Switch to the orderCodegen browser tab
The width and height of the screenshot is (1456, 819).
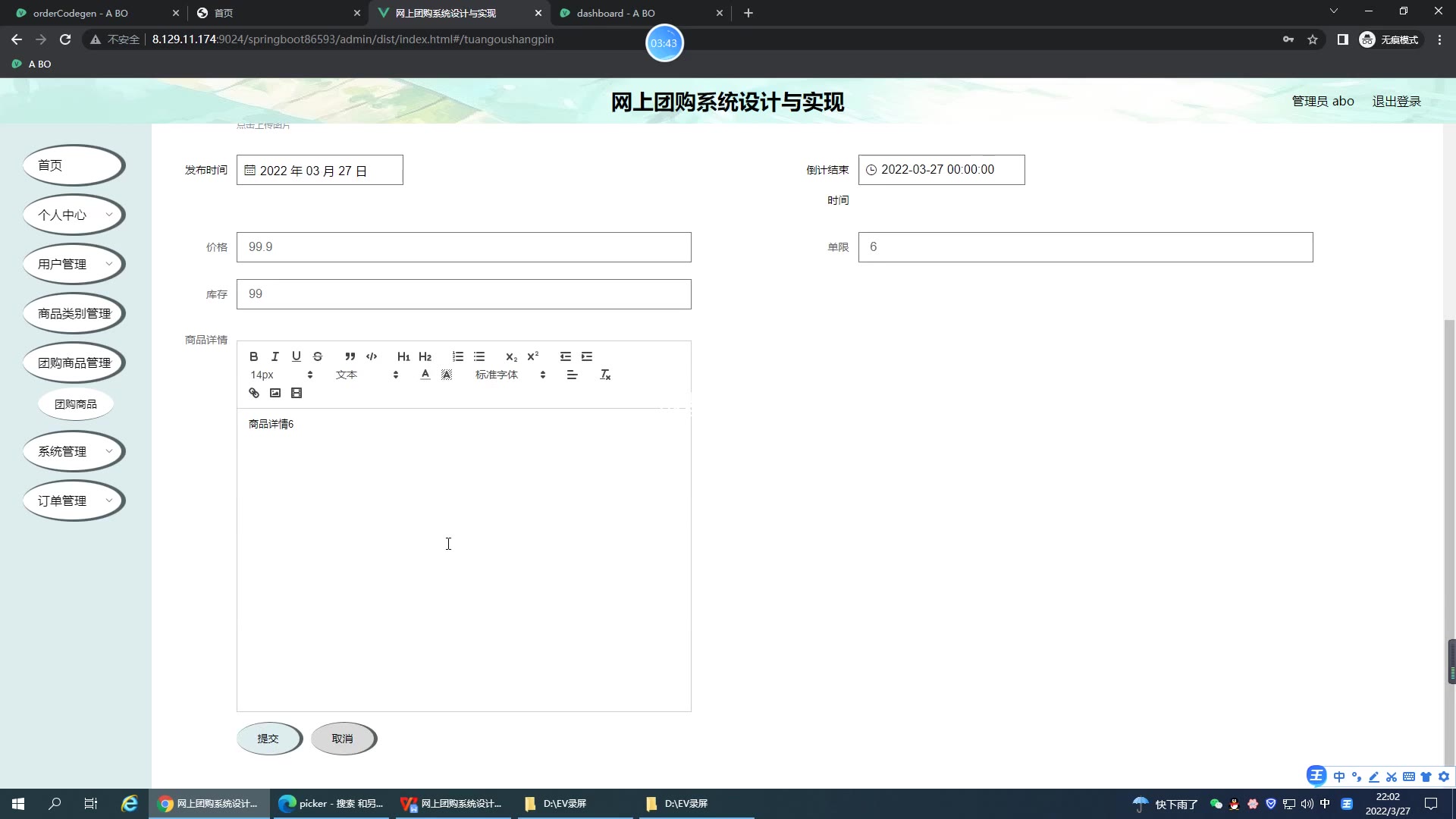pyautogui.click(x=80, y=13)
